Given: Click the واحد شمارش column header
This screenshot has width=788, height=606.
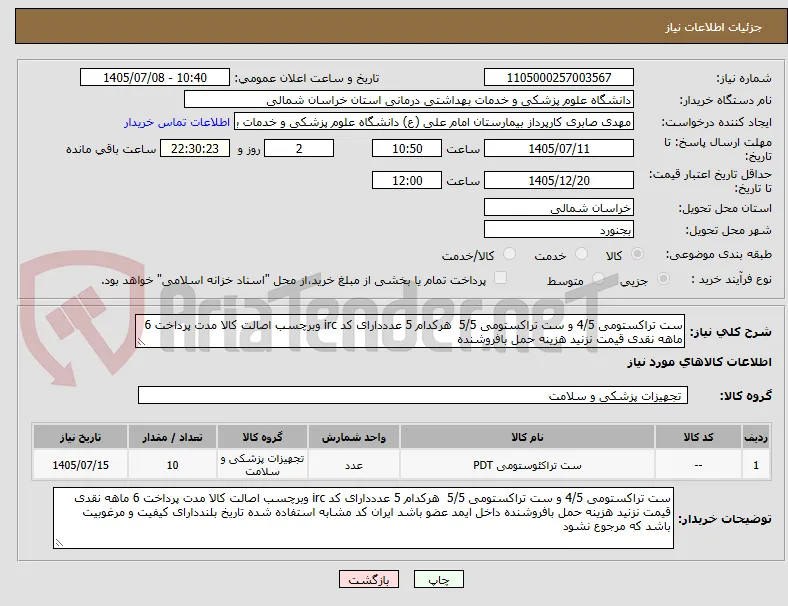Looking at the screenshot, I should coord(354,437).
